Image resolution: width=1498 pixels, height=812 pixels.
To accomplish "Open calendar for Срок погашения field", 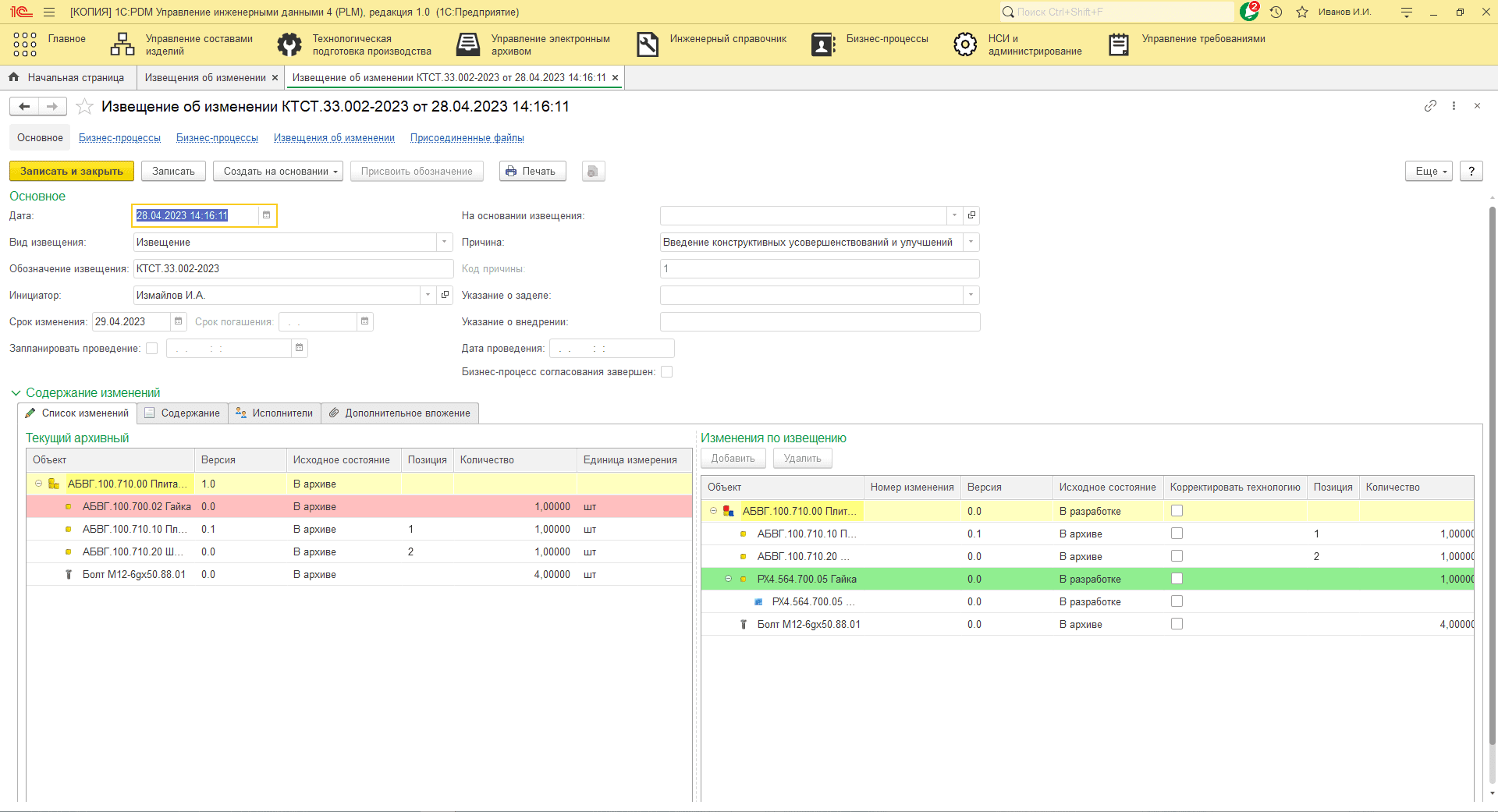I will click(x=364, y=321).
